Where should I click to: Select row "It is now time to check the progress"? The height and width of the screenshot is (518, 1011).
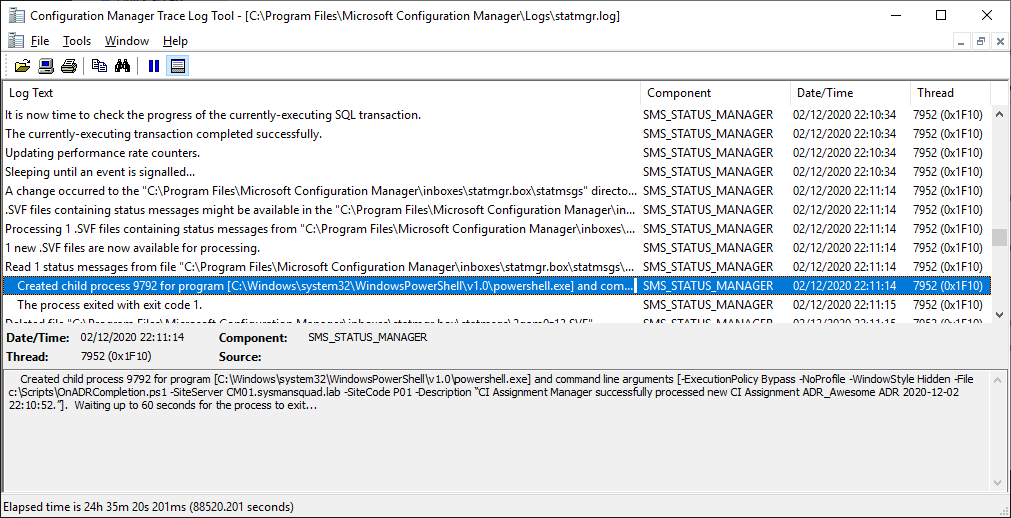click(496, 115)
